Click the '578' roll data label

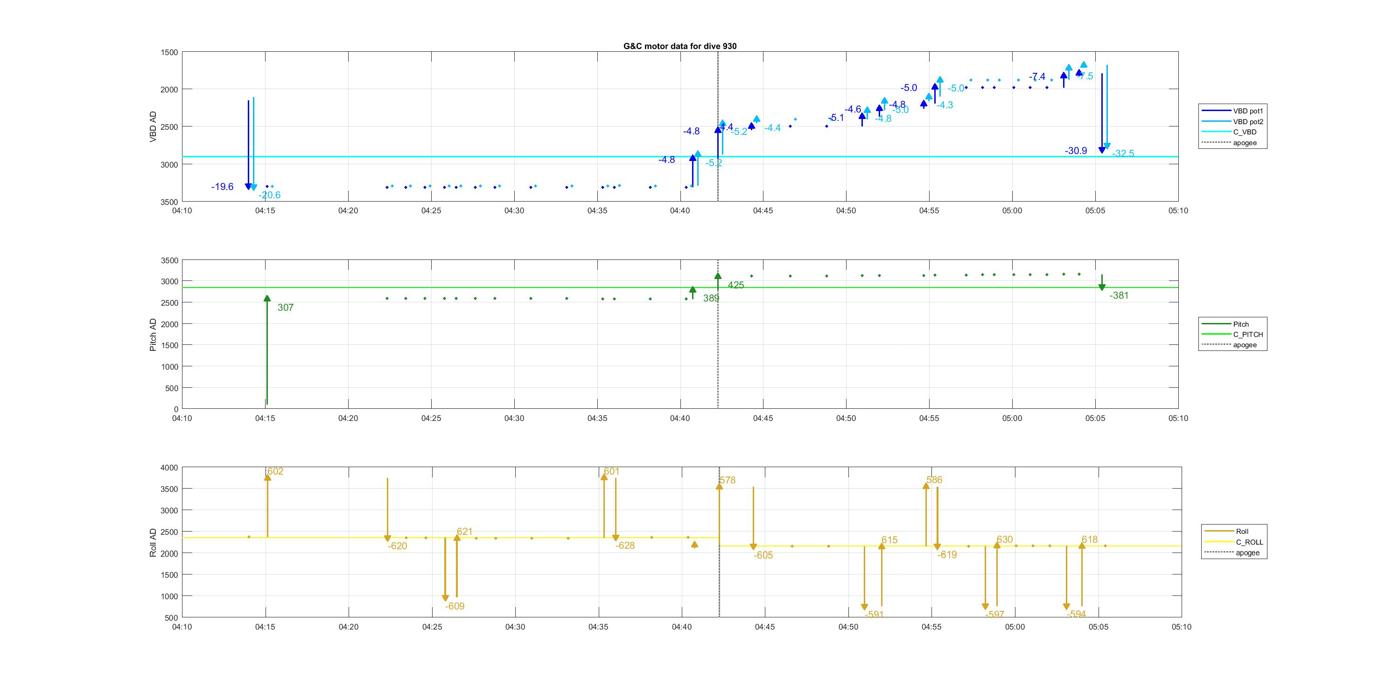click(x=727, y=481)
